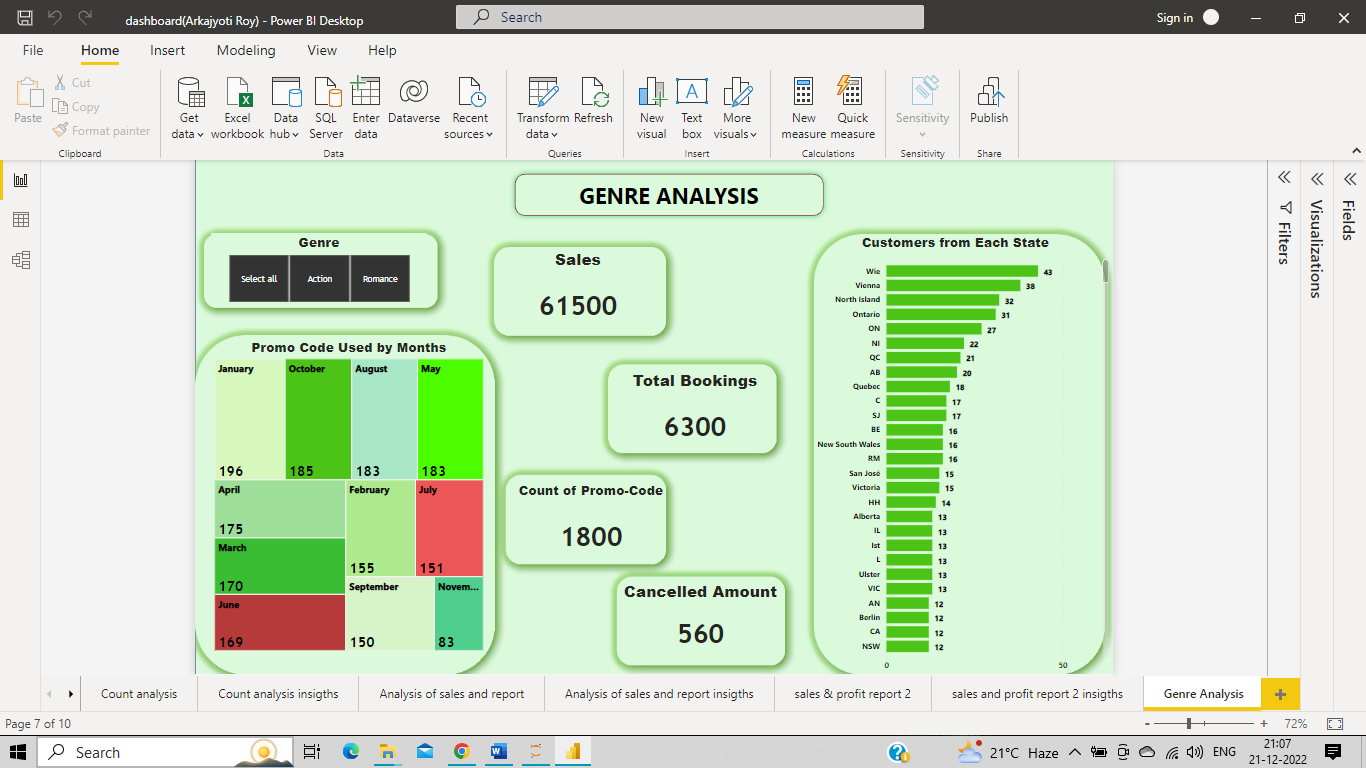
Task: Switch to Data view in left sidebar
Action: tap(21, 219)
